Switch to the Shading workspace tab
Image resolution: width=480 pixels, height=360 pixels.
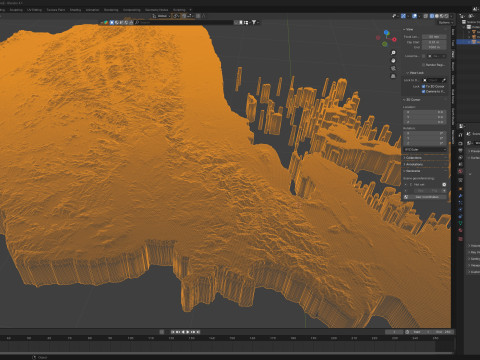(x=75, y=10)
